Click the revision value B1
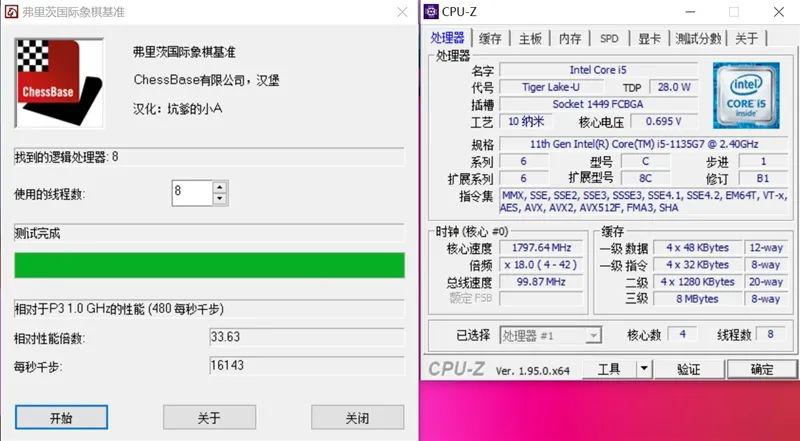Screen dimensions: 800x441 click(x=763, y=178)
